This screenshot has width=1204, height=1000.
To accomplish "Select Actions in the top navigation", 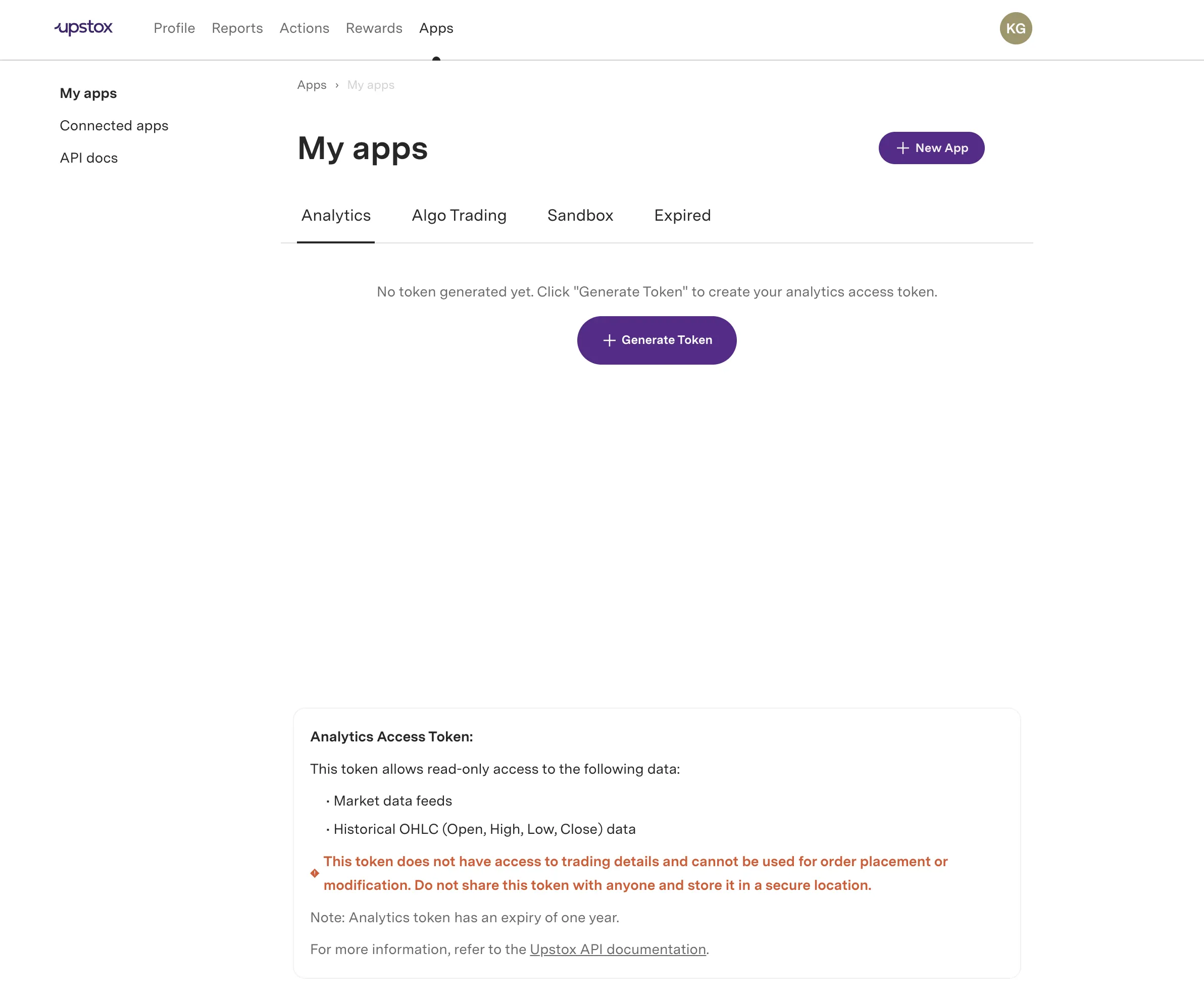I will (305, 28).
